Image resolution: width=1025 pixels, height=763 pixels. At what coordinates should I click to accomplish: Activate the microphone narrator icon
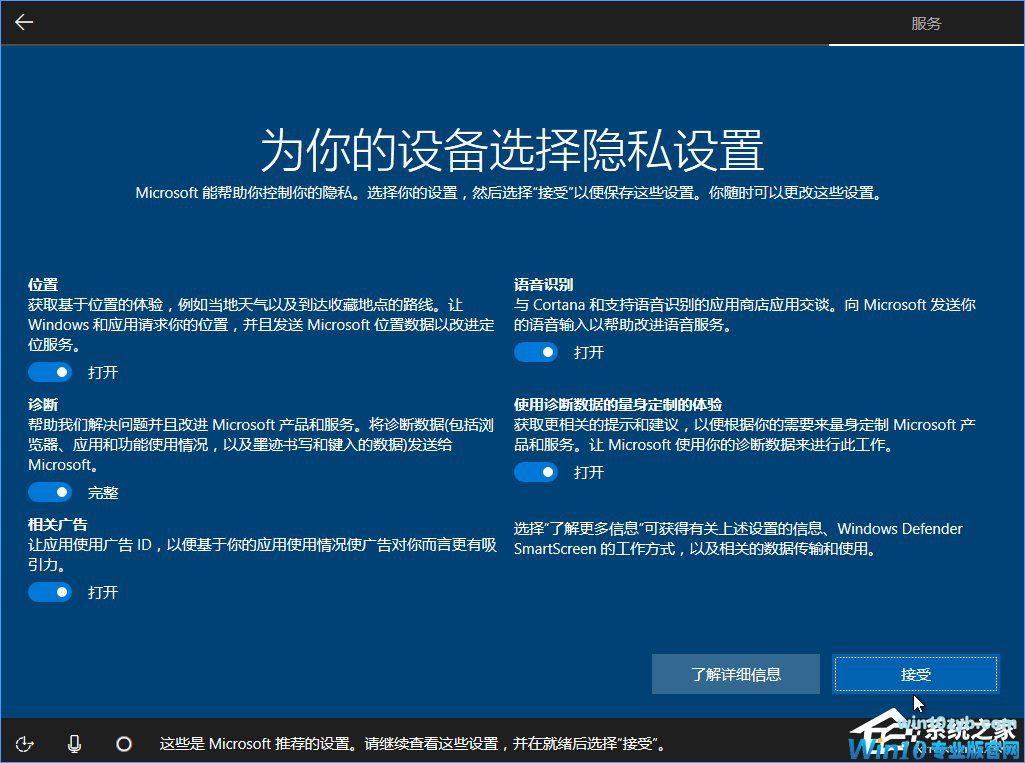pos(74,743)
